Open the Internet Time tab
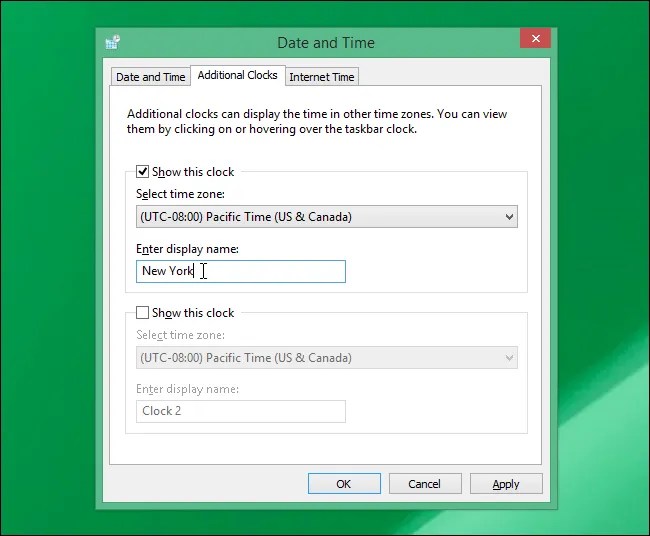650x536 pixels. 322,77
